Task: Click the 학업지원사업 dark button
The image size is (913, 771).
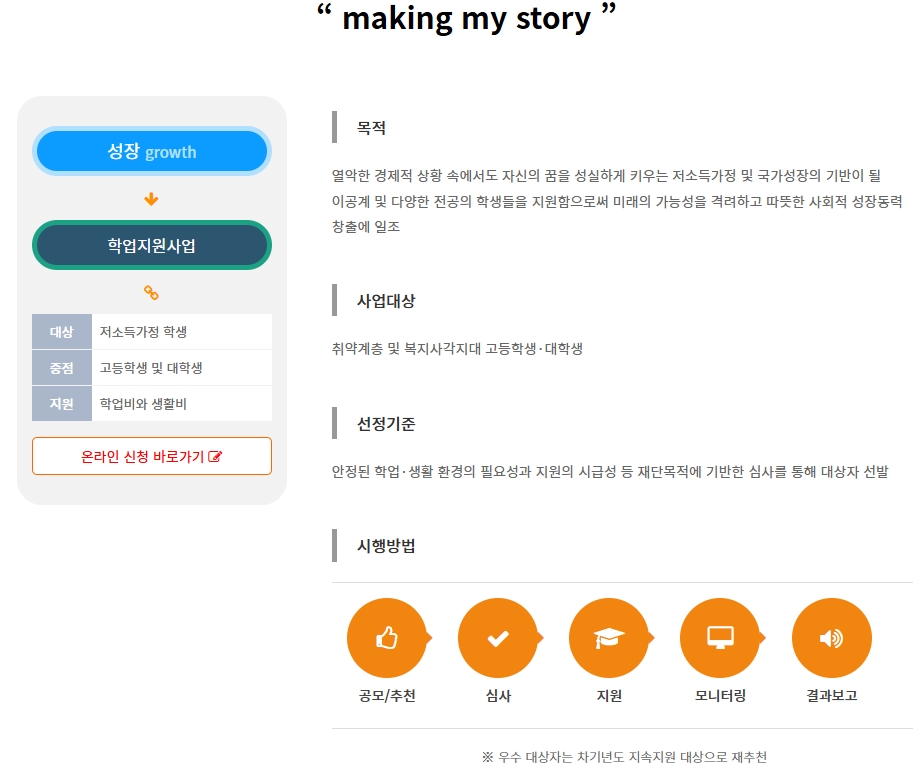Action: tap(152, 244)
